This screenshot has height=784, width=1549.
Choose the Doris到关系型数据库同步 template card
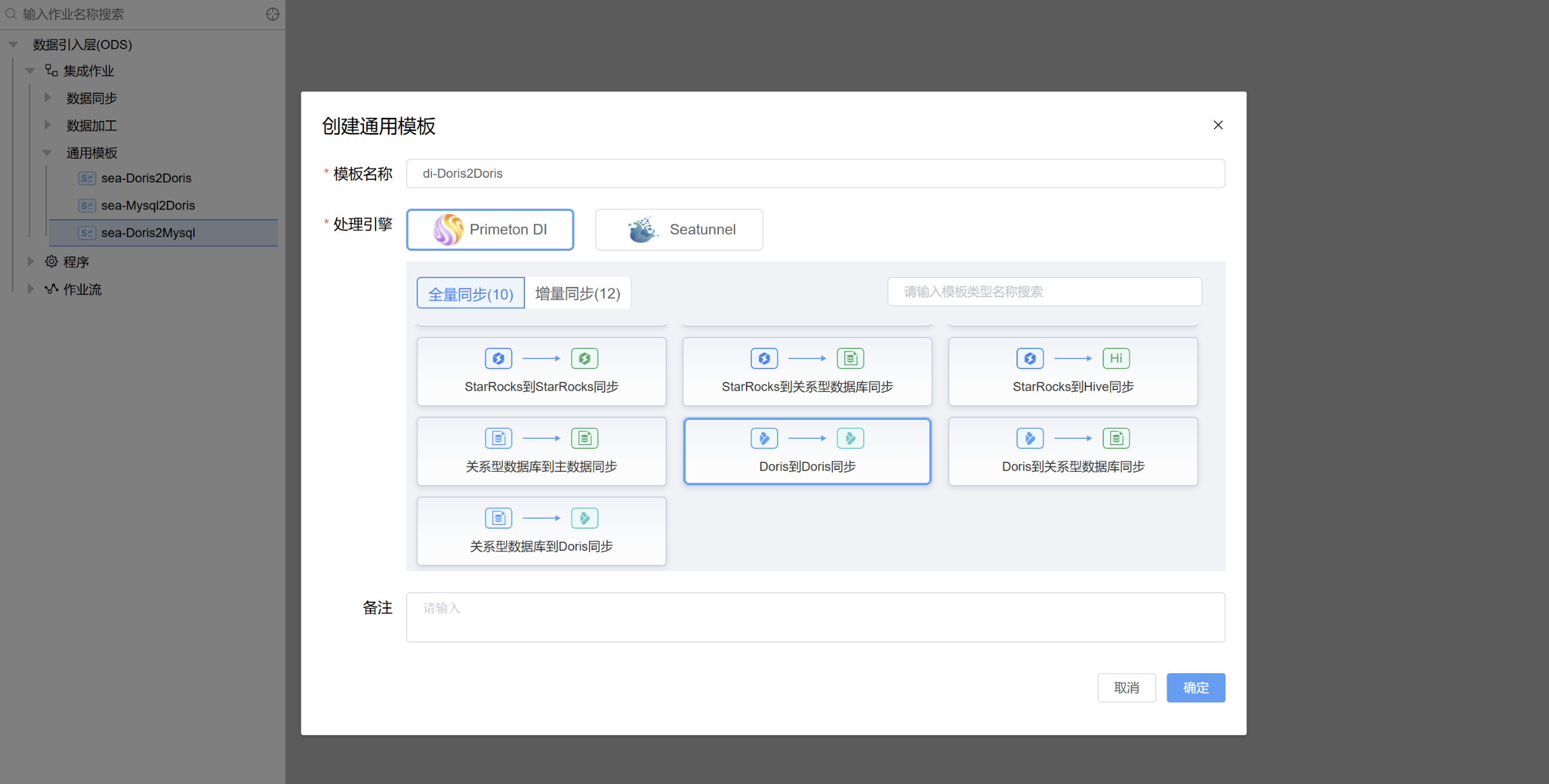pos(1073,452)
